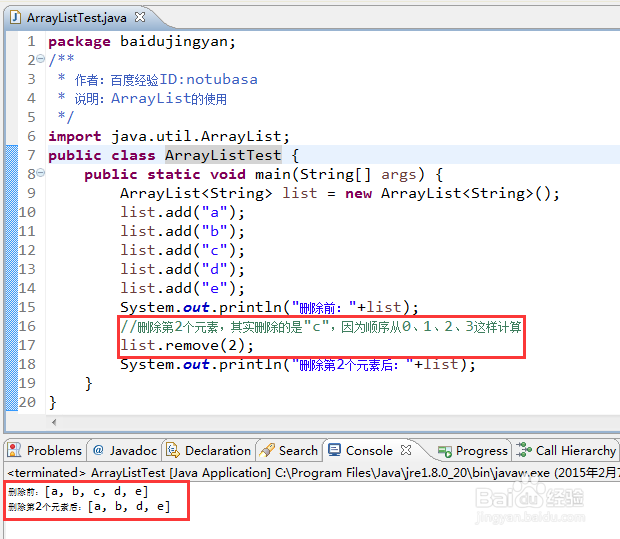The width and height of the screenshot is (620, 539).
Task: Click the class name ArrayListTest on line 7
Action: [x=223, y=155]
